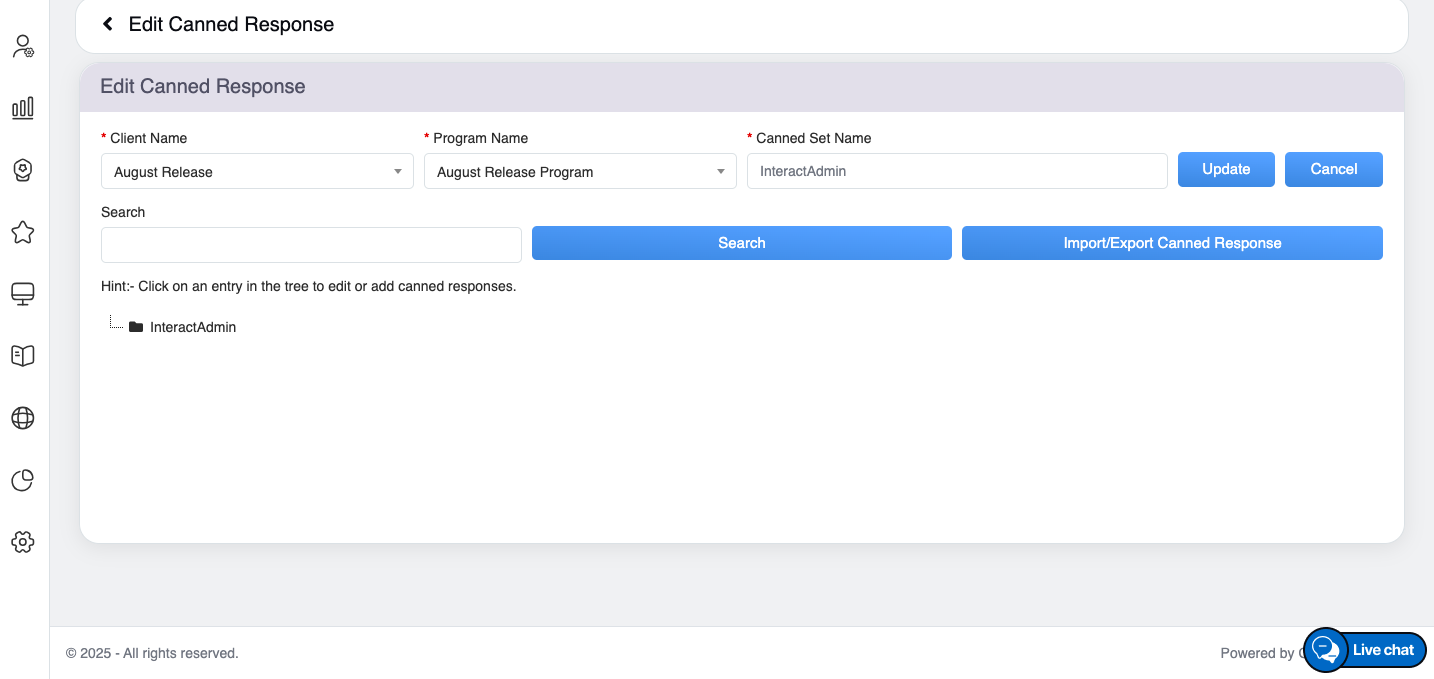Open the gear settings icon in sidebar
Image resolution: width=1434 pixels, height=679 pixels.
point(23,542)
